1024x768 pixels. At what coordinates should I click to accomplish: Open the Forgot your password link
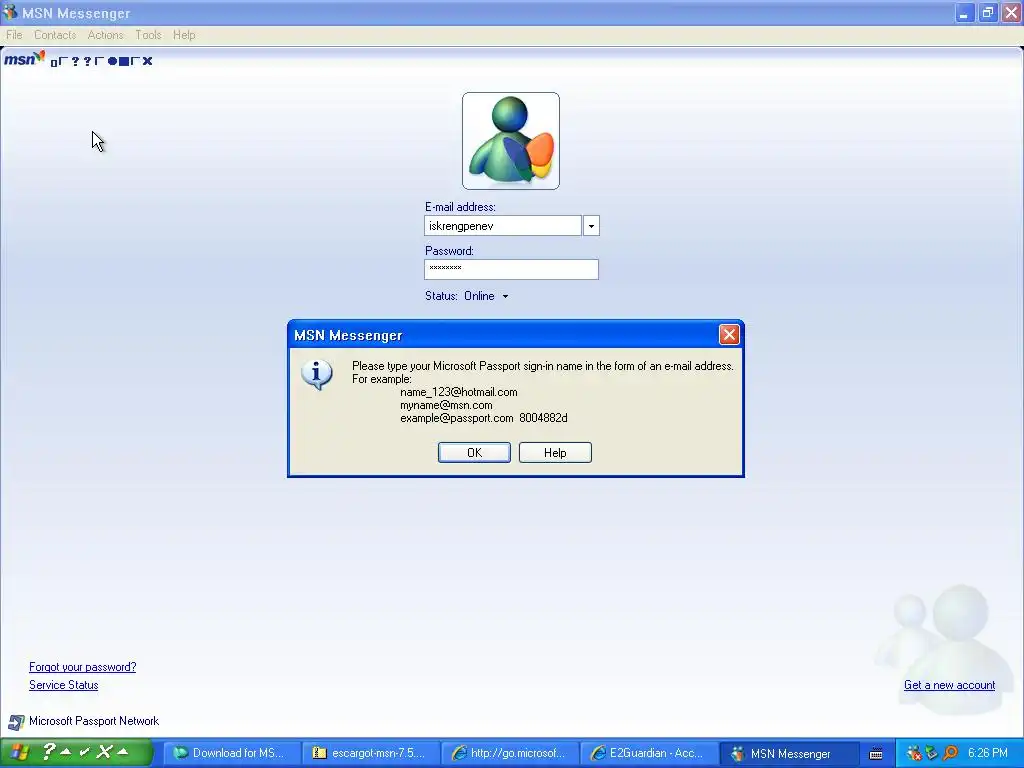click(82, 667)
